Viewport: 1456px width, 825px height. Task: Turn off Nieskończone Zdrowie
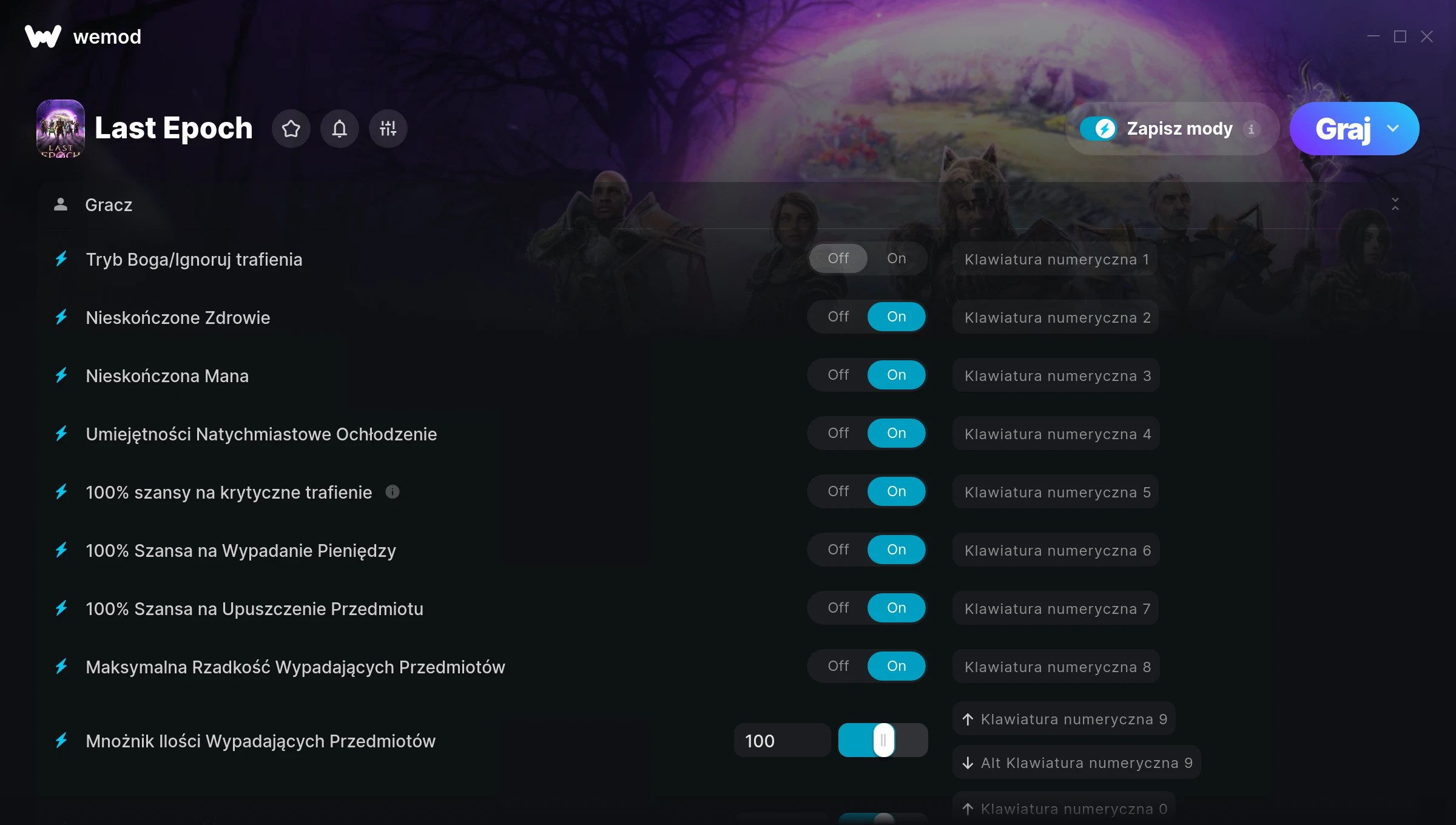[x=838, y=317]
